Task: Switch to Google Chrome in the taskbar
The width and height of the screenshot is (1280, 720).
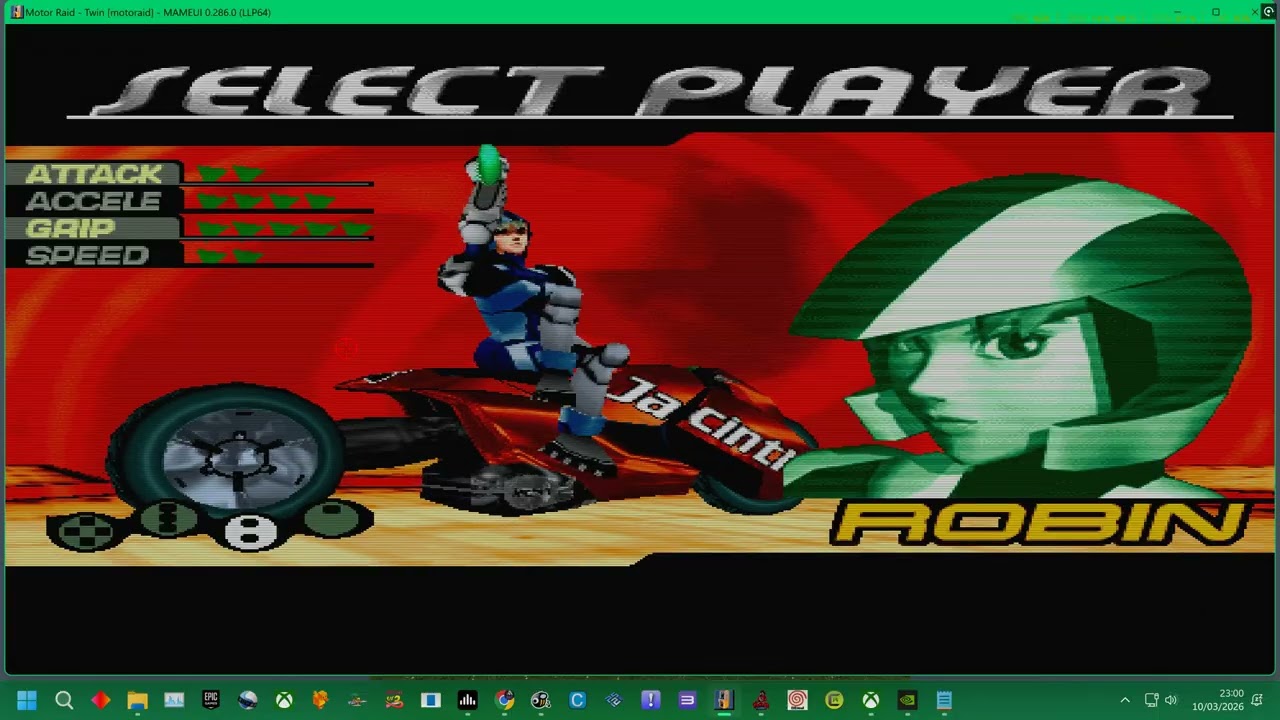Action: click(504, 701)
